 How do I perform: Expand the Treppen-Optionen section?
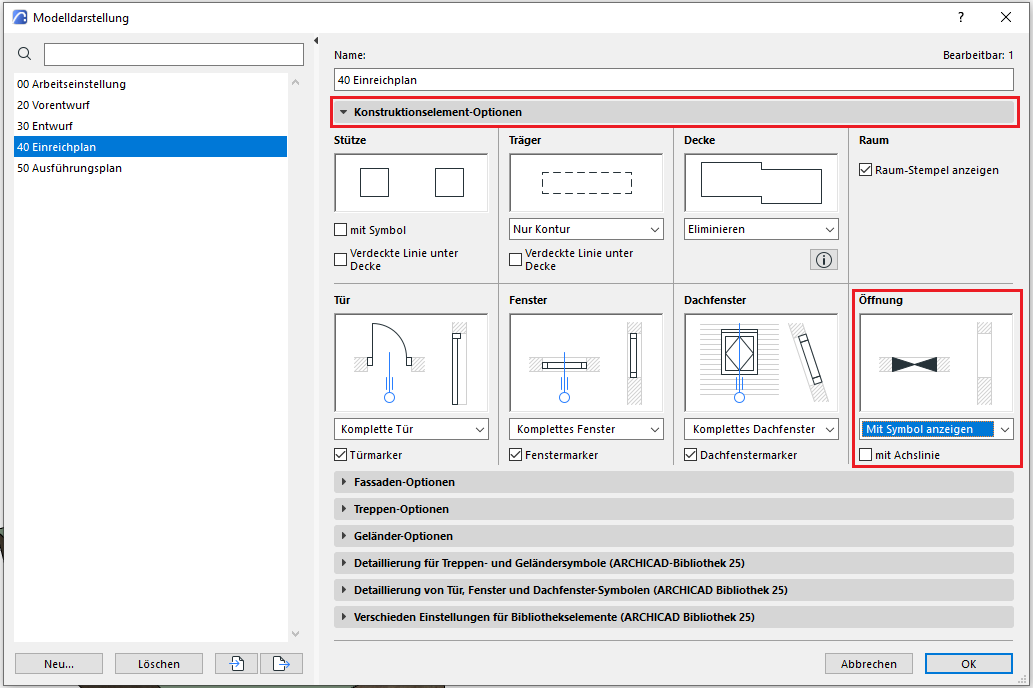[400, 509]
